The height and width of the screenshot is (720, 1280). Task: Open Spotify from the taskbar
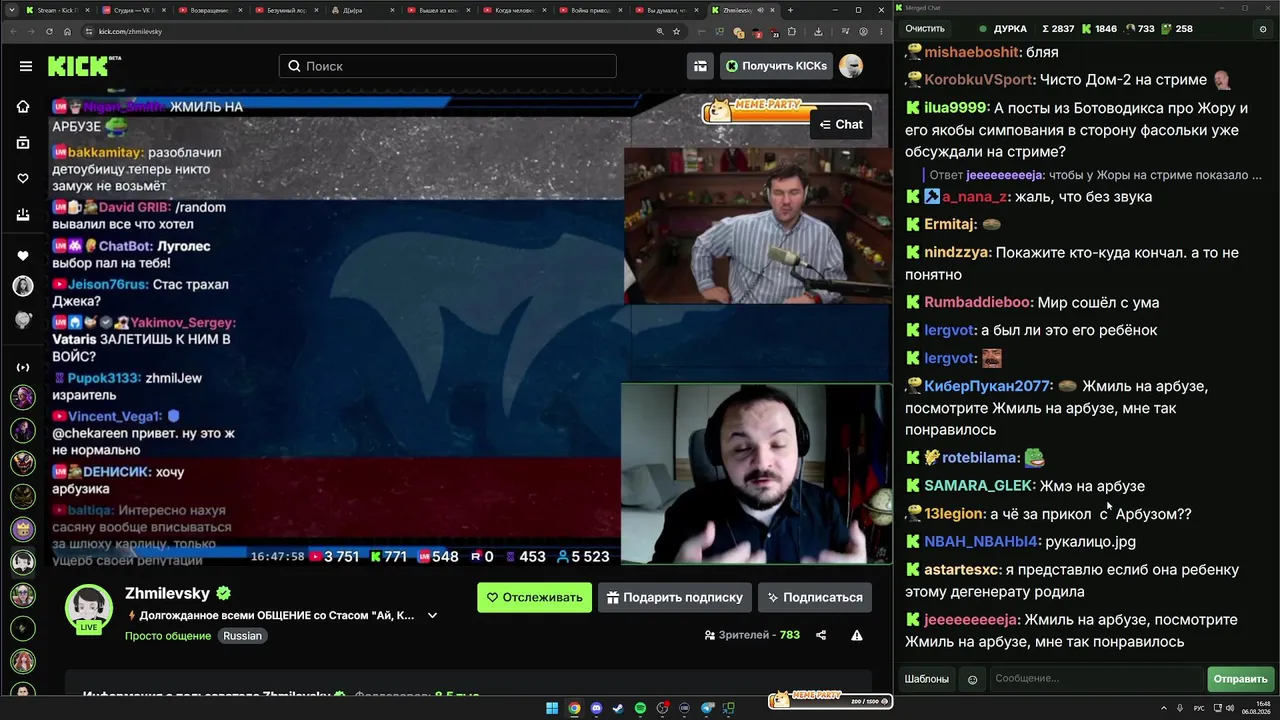click(x=641, y=708)
